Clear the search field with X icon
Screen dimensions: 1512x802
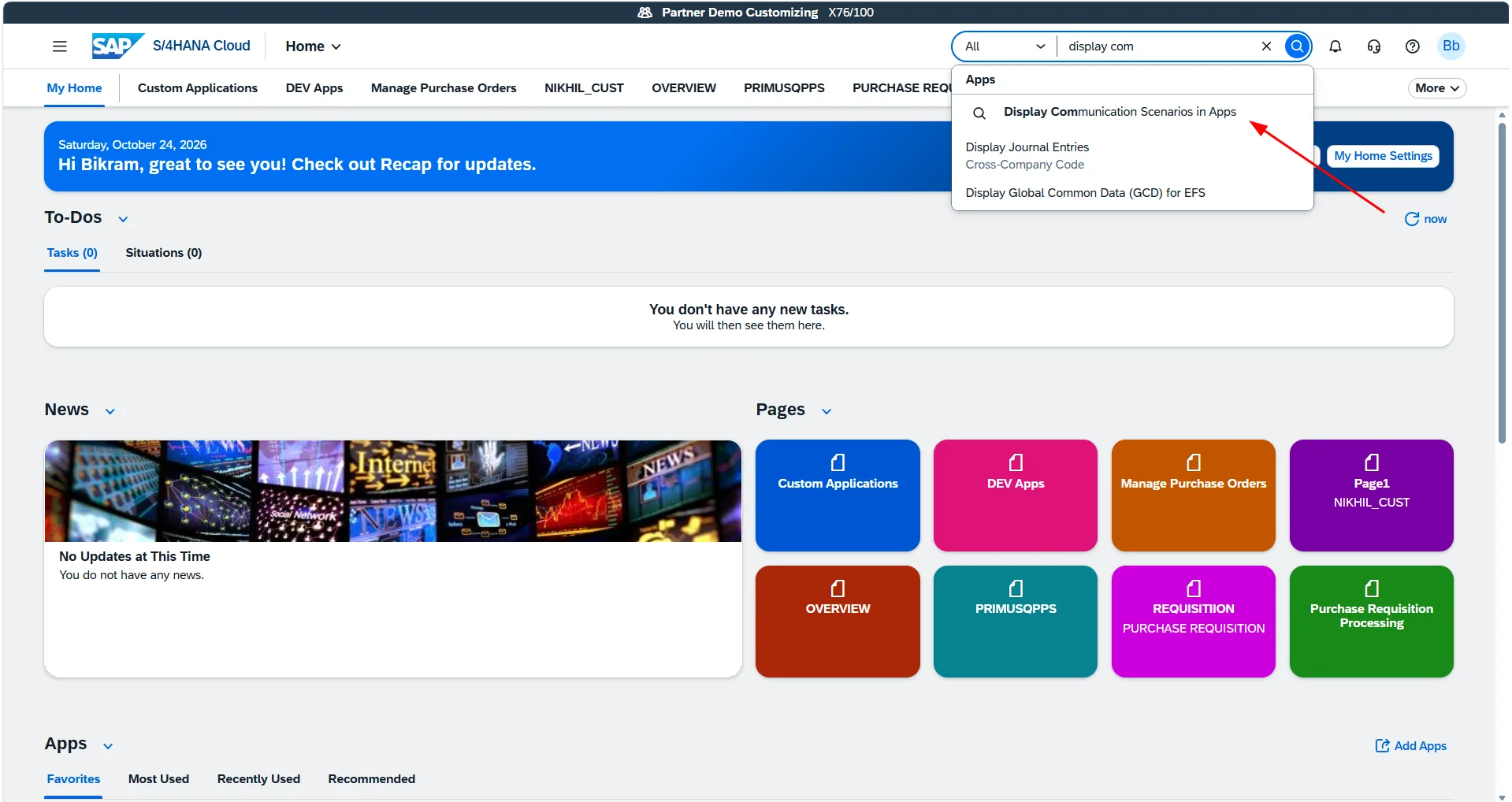1266,46
